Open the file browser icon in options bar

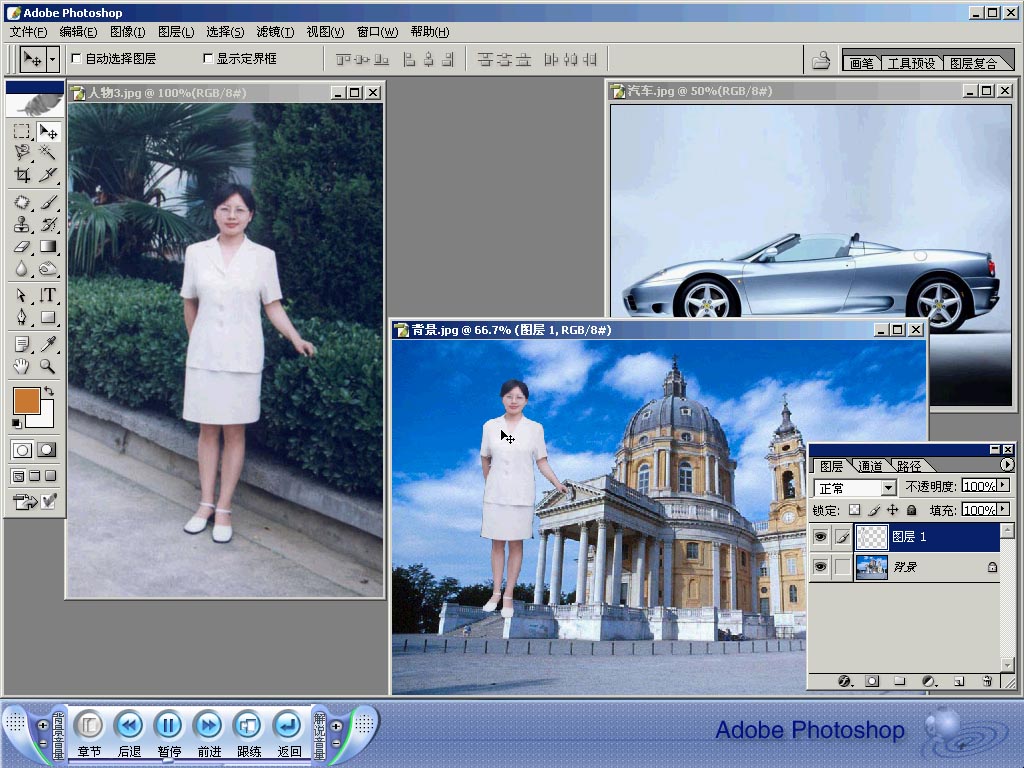click(x=821, y=60)
